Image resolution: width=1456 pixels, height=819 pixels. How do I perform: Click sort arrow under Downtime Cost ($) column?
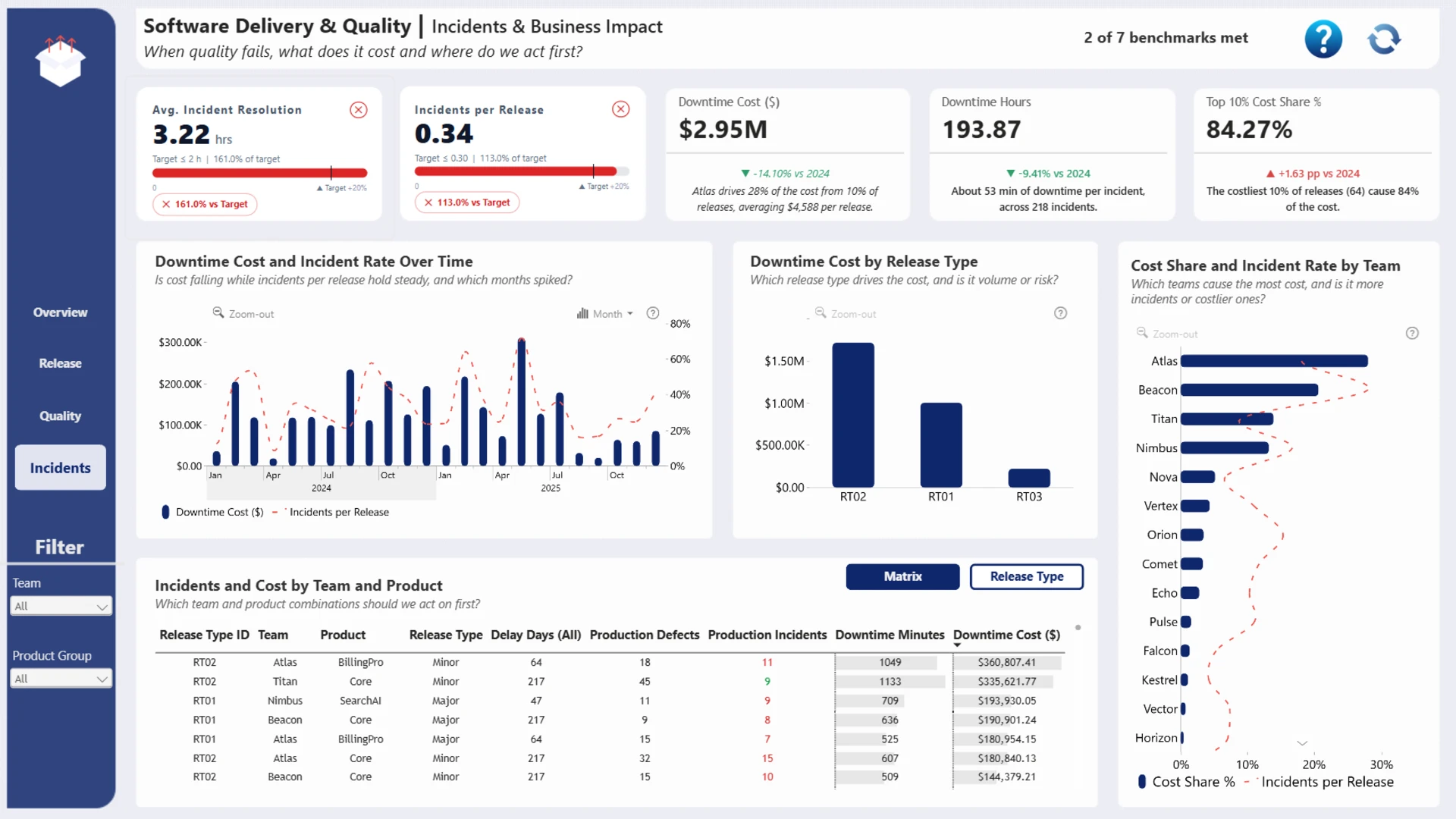957,645
